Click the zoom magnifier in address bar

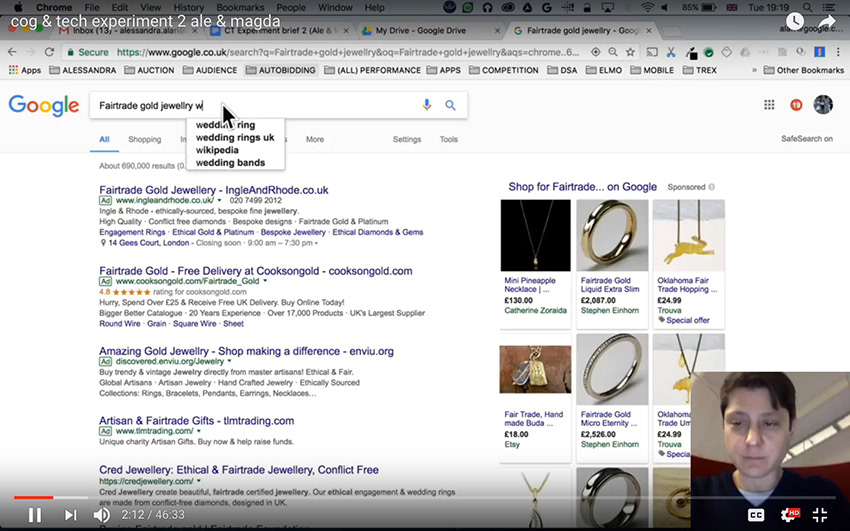pyautogui.click(x=613, y=52)
